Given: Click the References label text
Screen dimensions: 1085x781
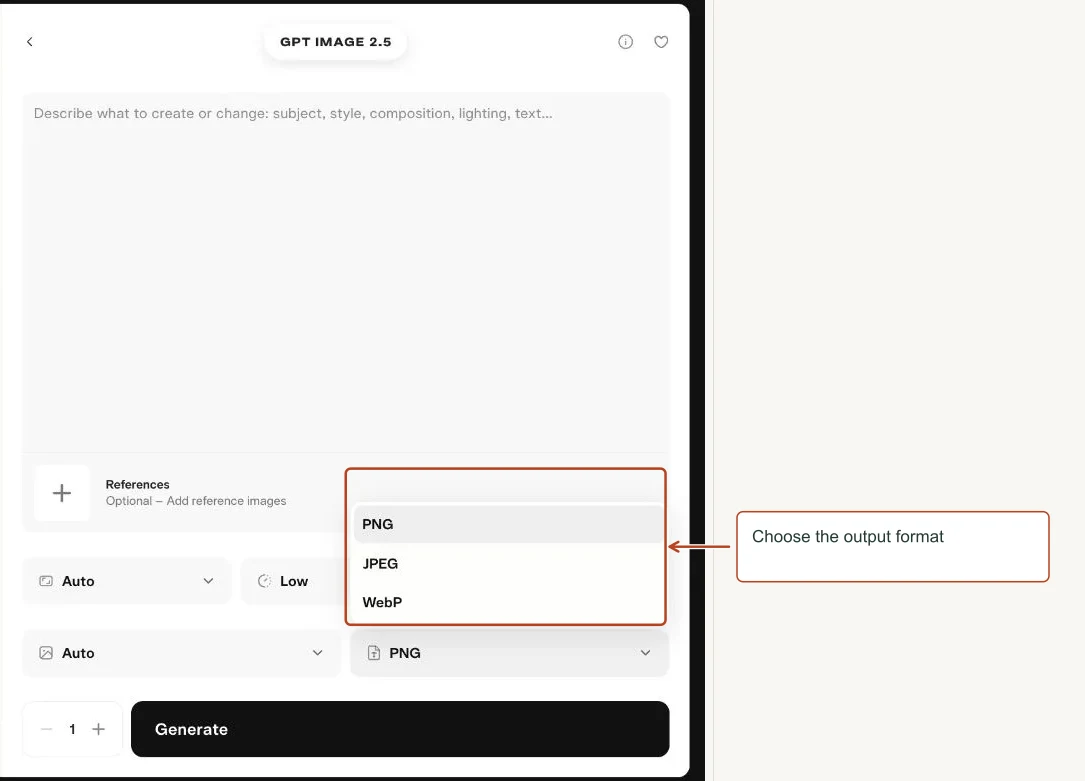Looking at the screenshot, I should click(x=137, y=484).
